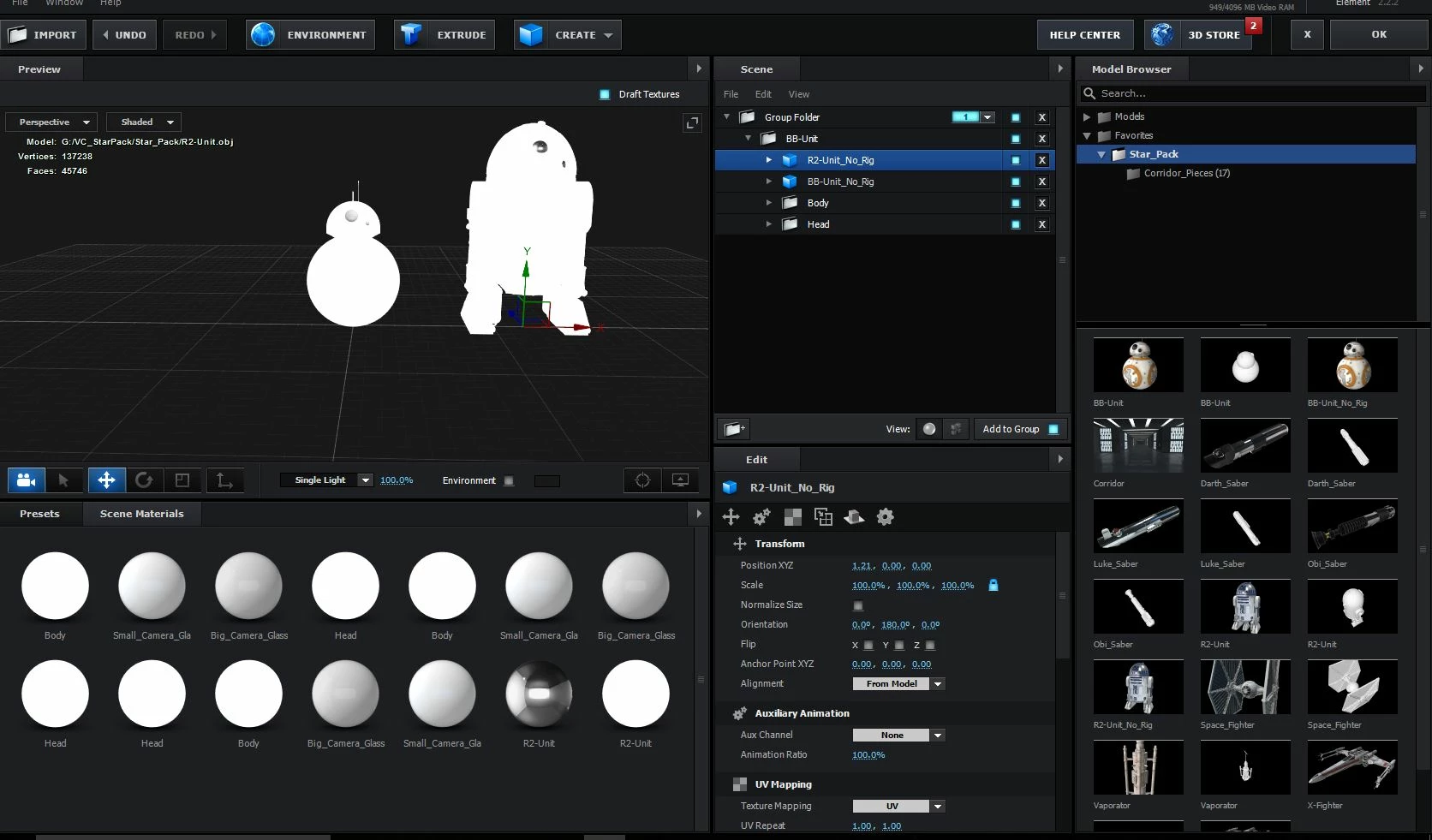1432x840 pixels.
Task: Click the light intensity 100.0% value
Action: pos(397,480)
